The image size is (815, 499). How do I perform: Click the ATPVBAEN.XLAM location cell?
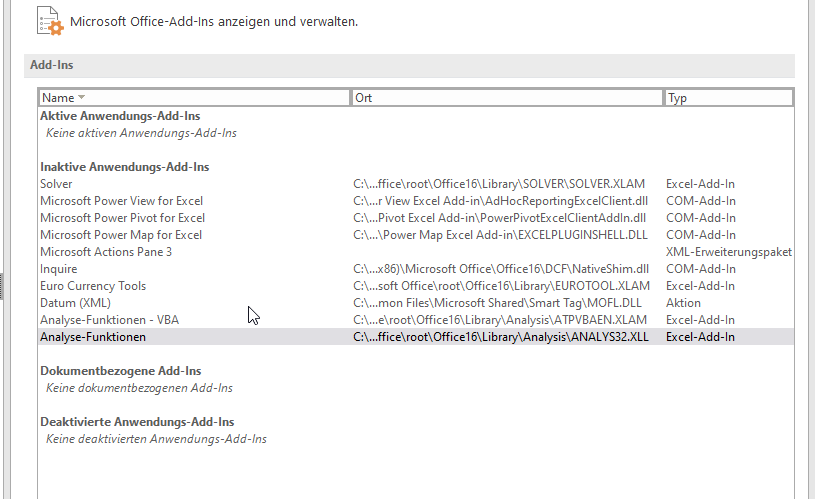pyautogui.click(x=500, y=320)
